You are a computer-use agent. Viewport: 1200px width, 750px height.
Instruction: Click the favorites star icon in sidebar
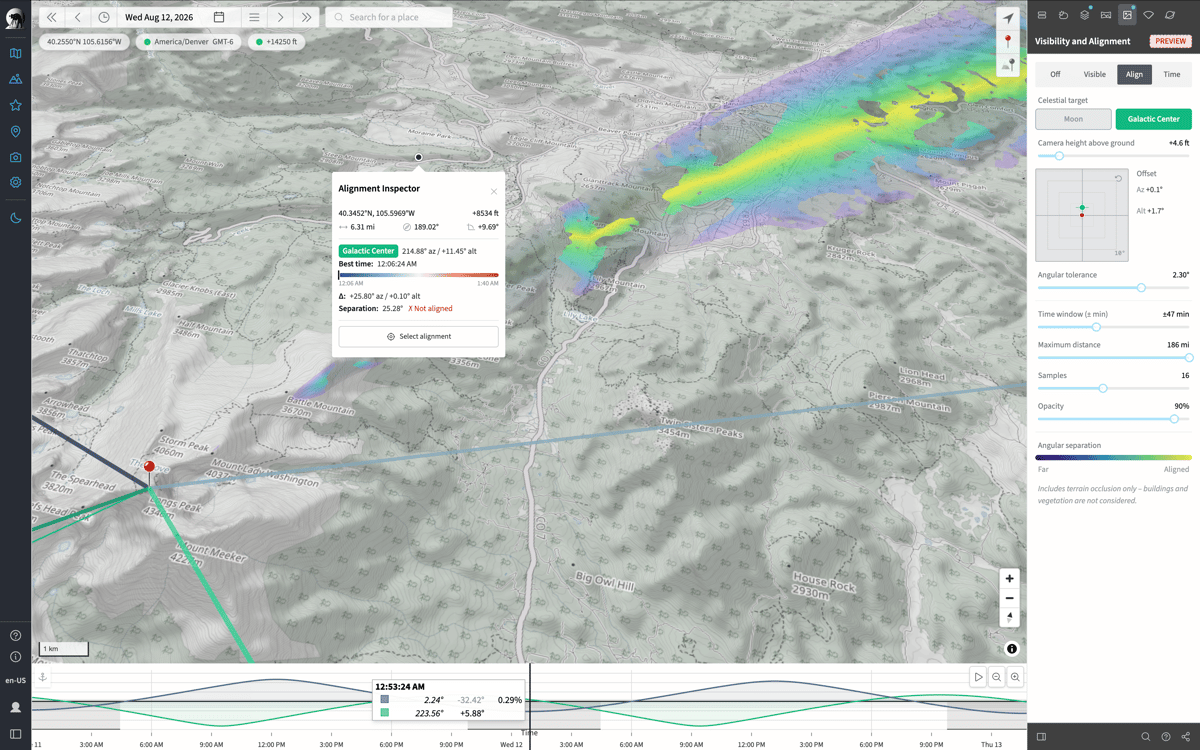click(x=15, y=105)
